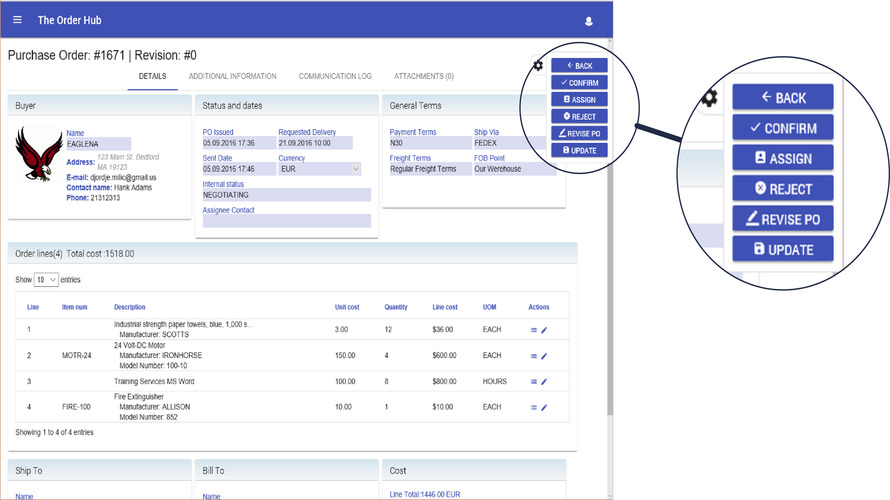Sort by the Line column header
Viewport: 890px width, 500px height.
(x=33, y=307)
